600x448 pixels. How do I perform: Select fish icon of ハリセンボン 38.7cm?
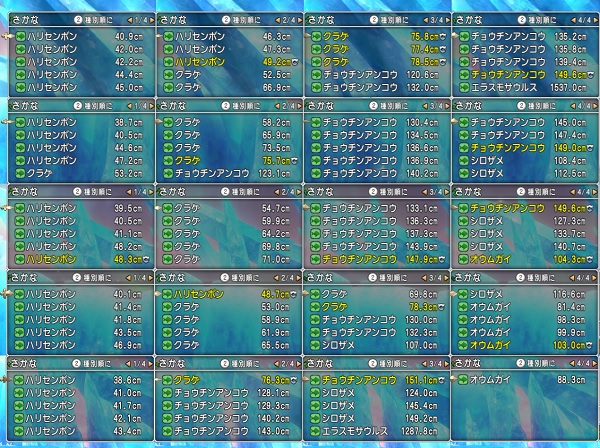click(20, 122)
